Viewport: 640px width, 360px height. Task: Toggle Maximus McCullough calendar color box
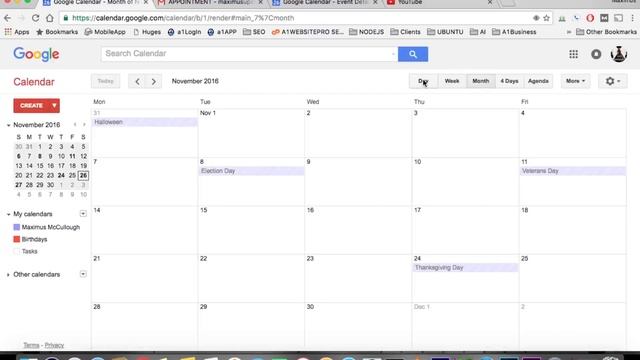click(17, 227)
